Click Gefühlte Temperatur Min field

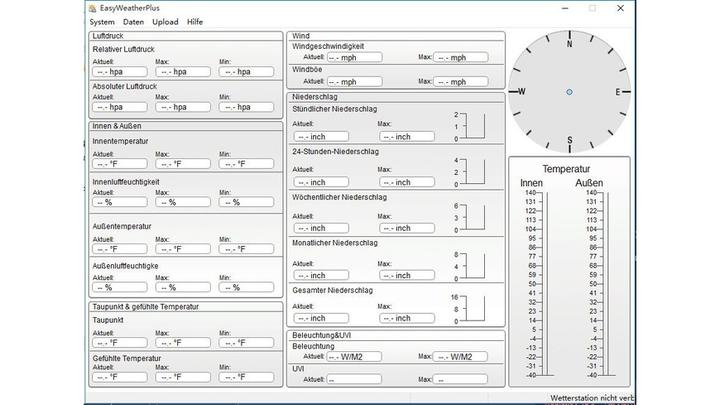pos(246,377)
